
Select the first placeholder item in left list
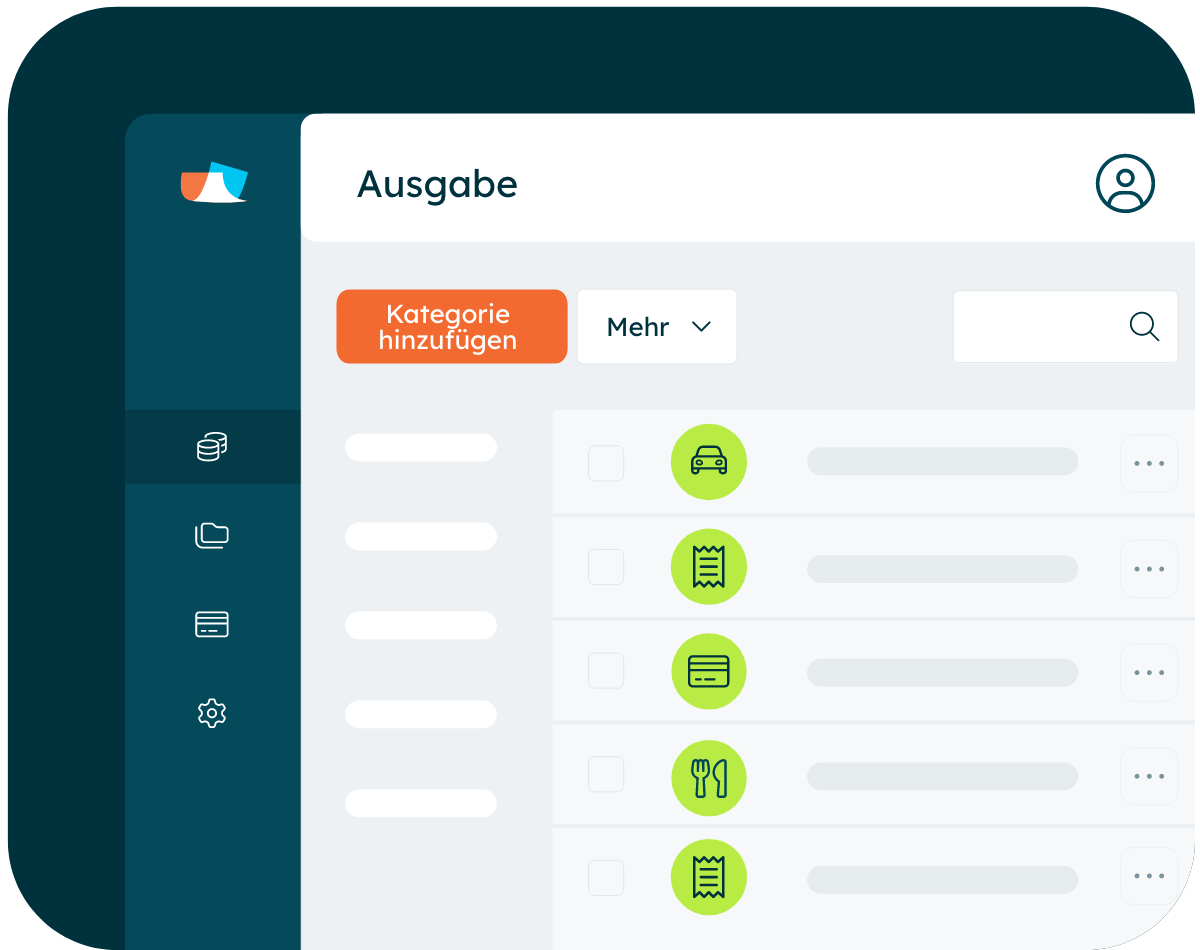tap(421, 448)
